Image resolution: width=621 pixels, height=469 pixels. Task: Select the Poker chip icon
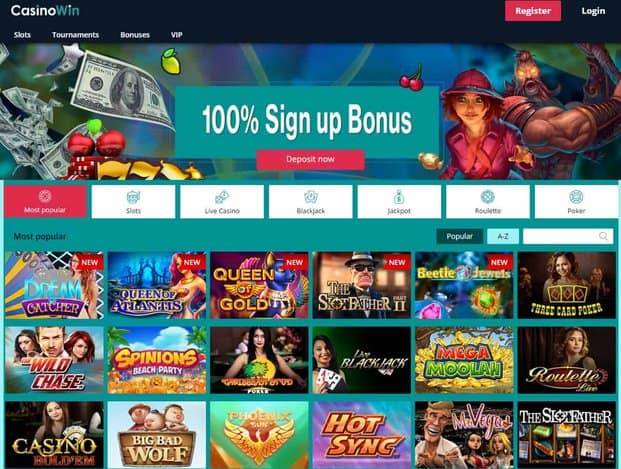coord(576,196)
